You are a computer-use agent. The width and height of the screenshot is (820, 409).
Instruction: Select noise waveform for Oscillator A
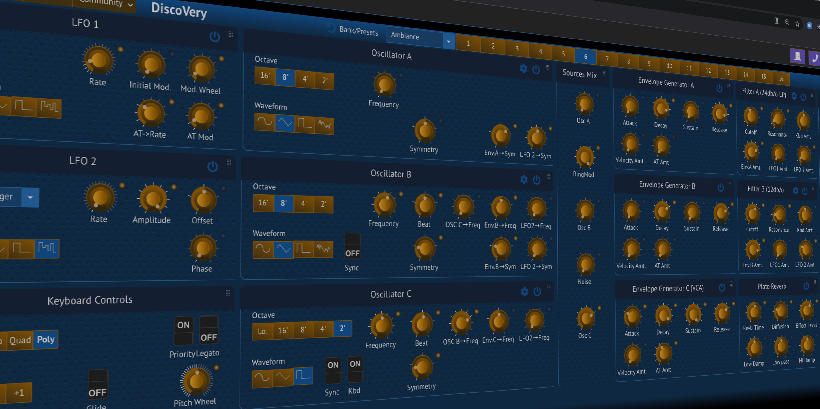coord(324,126)
